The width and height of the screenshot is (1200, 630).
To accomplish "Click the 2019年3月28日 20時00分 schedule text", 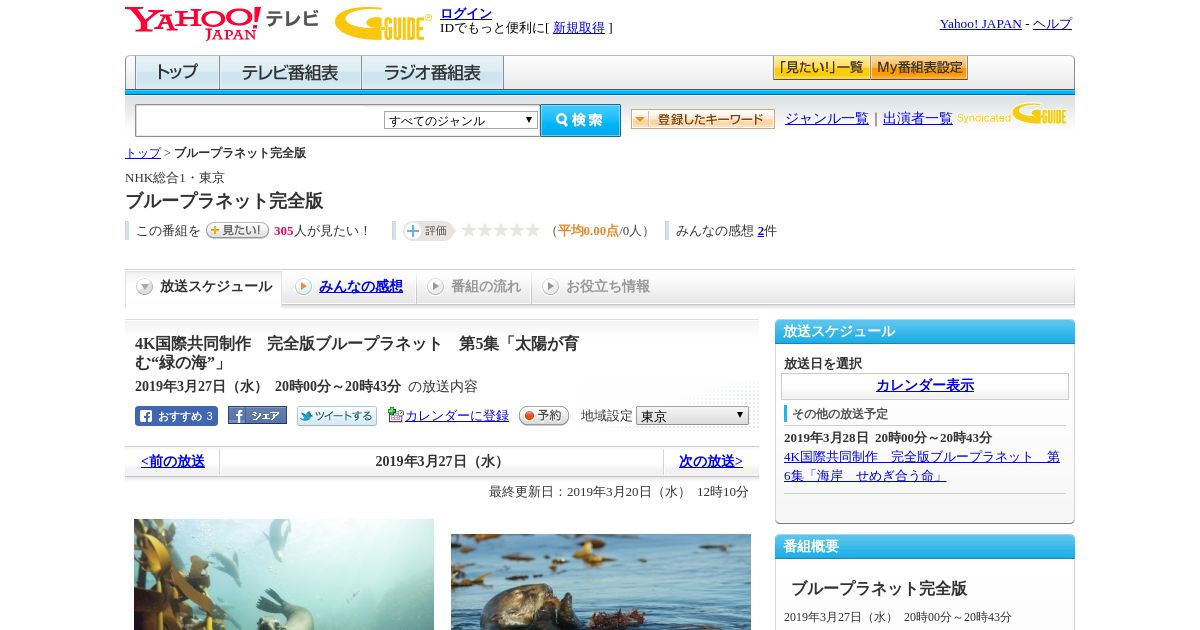I will coord(888,438).
